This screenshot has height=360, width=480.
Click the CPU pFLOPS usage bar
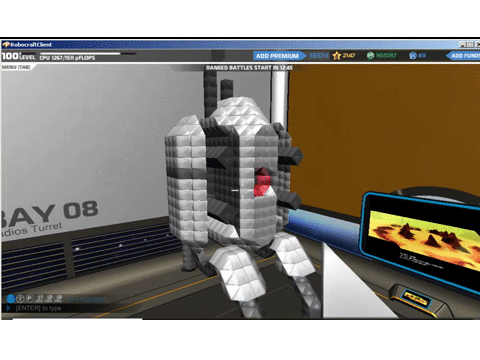click(x=88, y=53)
